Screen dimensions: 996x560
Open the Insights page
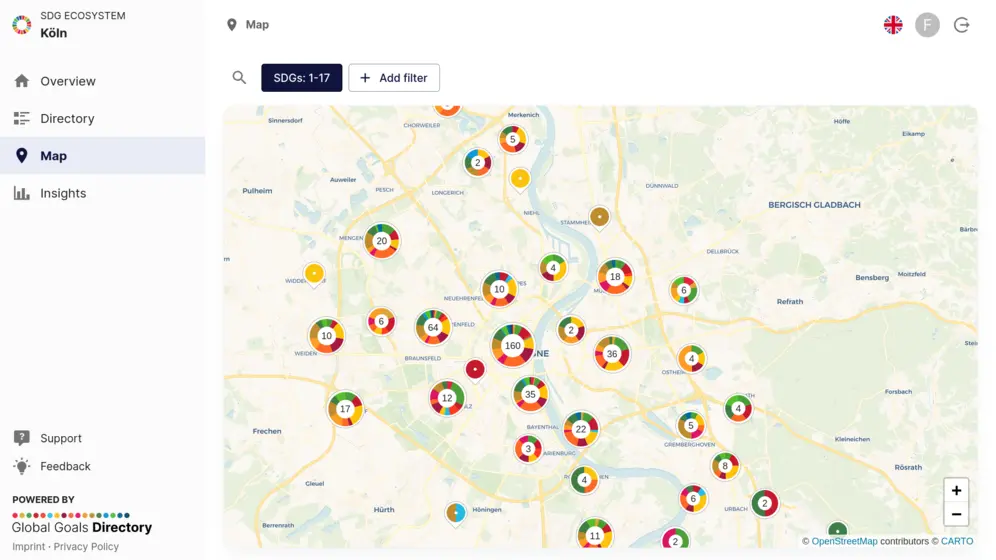tap(102, 193)
